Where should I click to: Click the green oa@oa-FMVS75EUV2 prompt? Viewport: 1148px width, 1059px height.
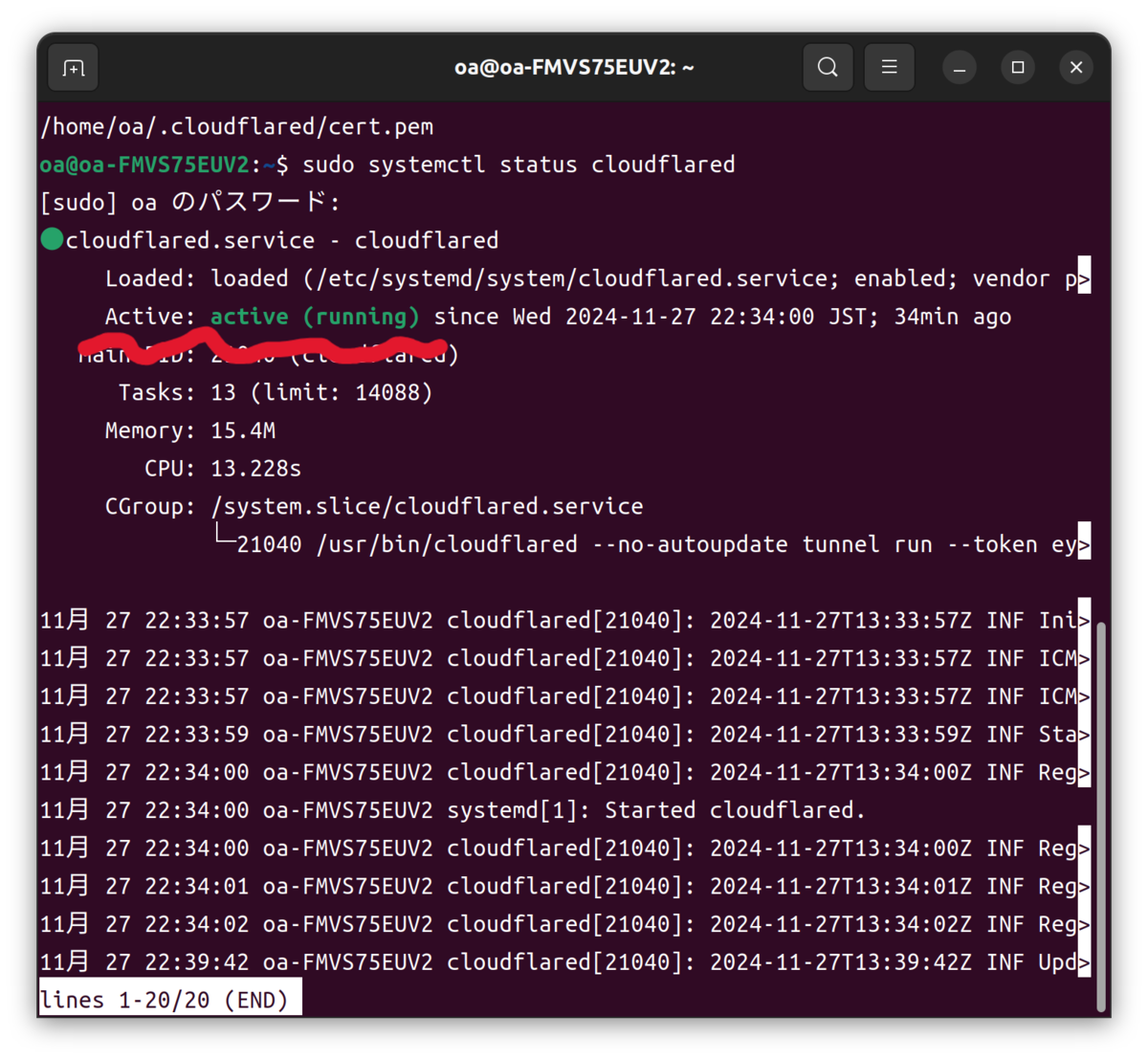point(144,165)
